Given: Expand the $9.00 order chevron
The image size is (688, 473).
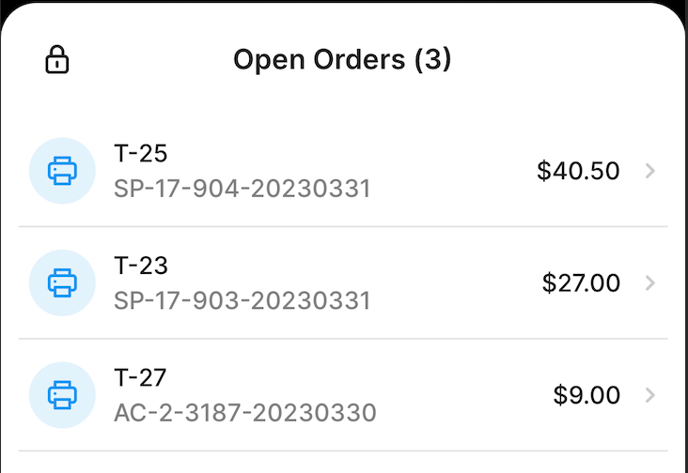Looking at the screenshot, I should pos(650,395).
